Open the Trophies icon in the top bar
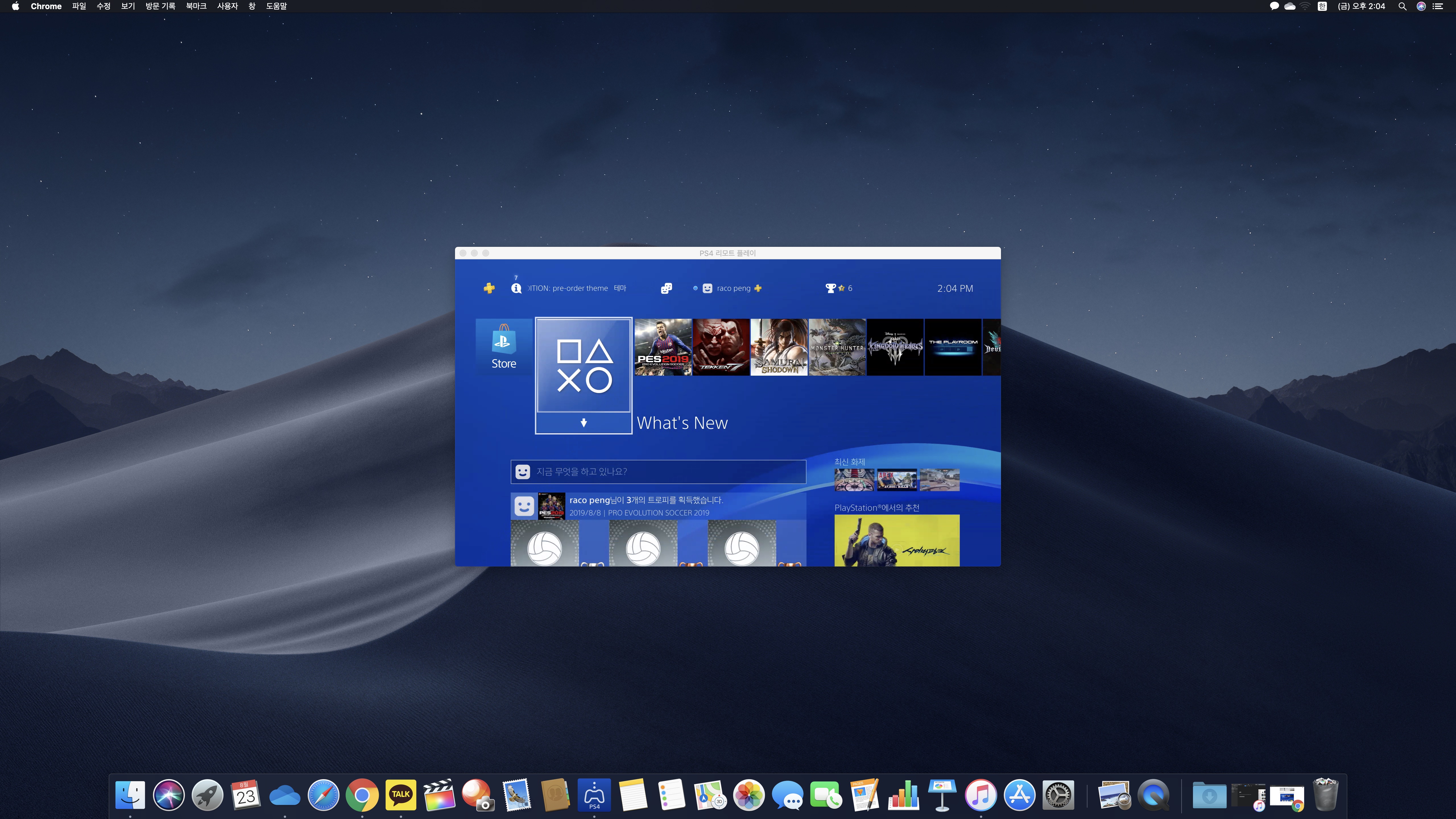The width and height of the screenshot is (1456, 819). coord(830,288)
